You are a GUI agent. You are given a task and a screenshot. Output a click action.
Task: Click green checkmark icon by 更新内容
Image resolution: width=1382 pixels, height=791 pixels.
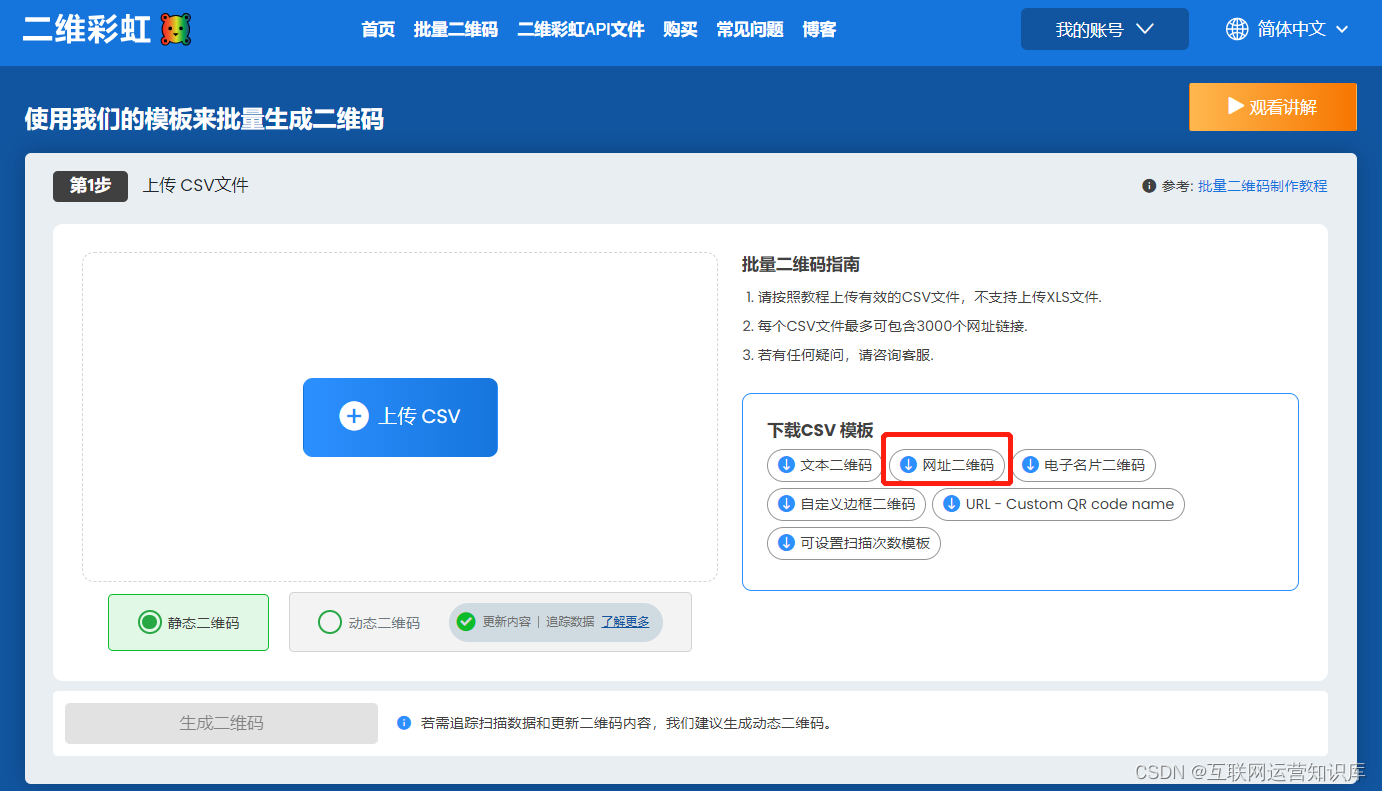point(466,622)
